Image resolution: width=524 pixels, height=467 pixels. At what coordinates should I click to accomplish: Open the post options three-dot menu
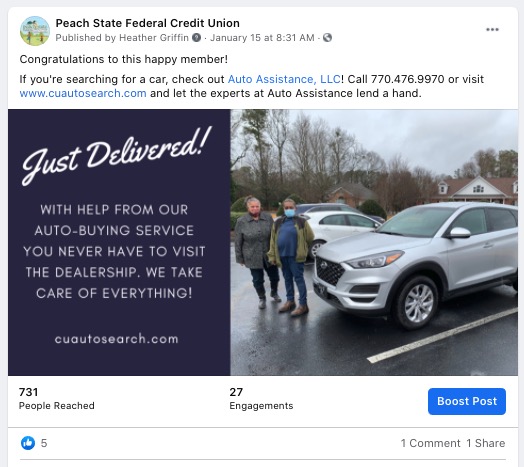492,29
